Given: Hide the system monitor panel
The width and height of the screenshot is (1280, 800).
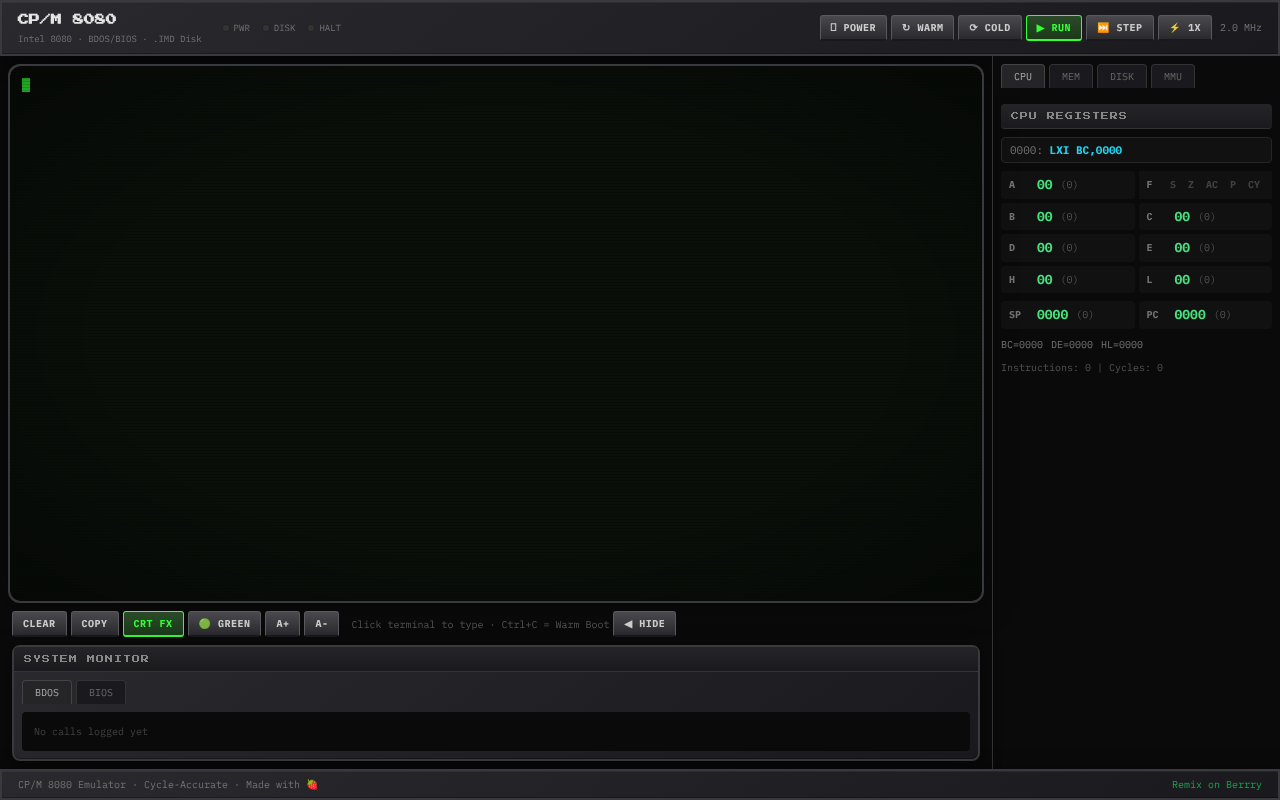Looking at the screenshot, I should click(x=644, y=624).
